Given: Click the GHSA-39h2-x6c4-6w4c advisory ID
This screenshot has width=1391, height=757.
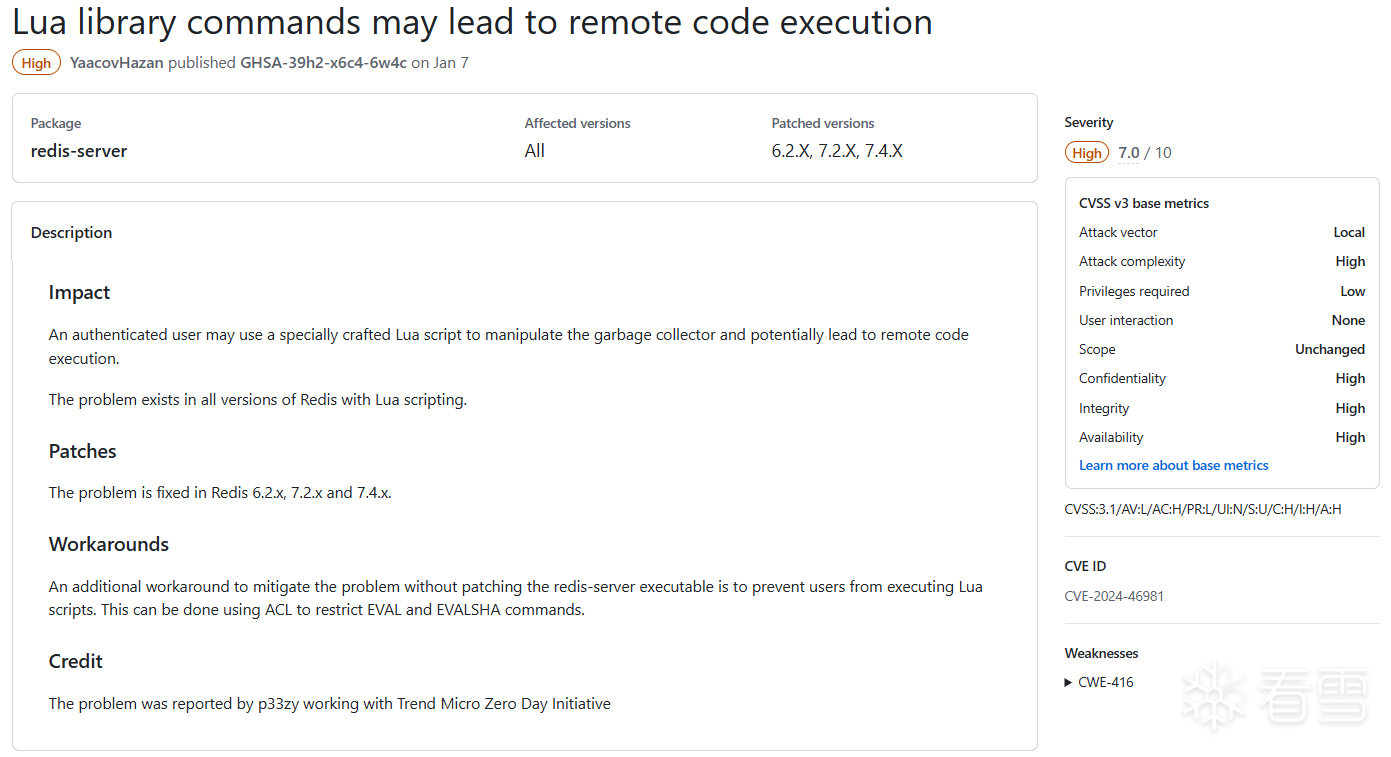Looking at the screenshot, I should coord(323,63).
